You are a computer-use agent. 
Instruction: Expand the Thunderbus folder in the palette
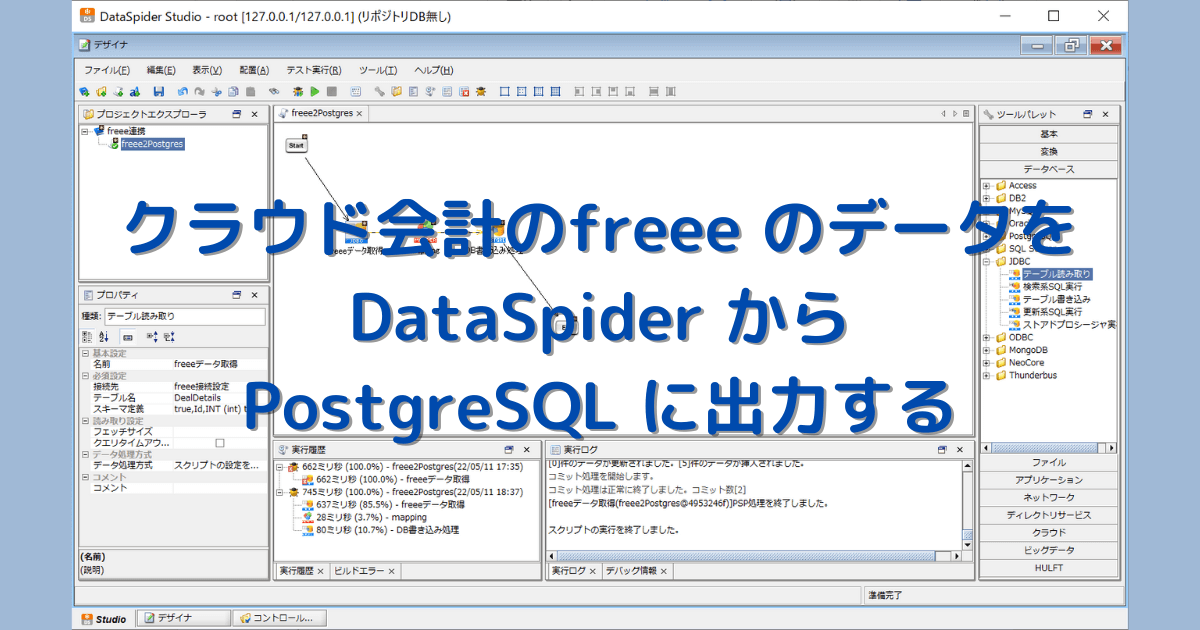click(987, 375)
